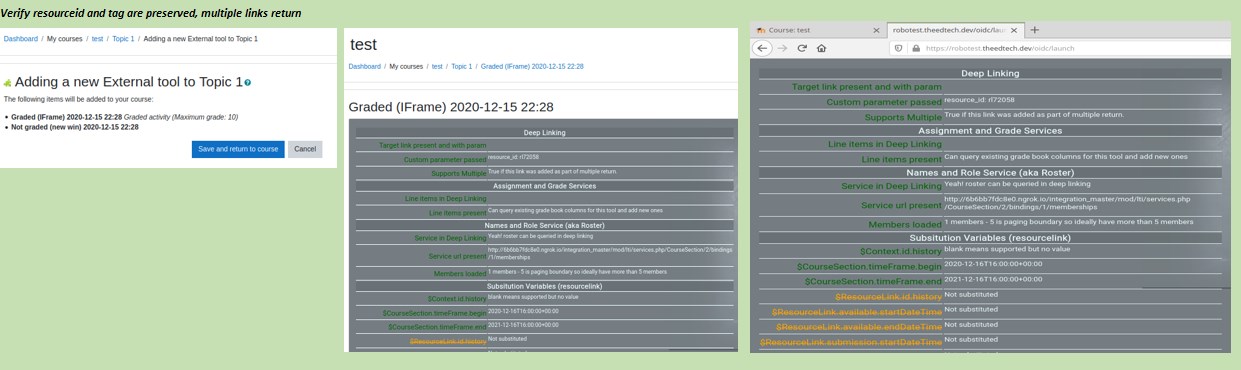Close the robotest.theedtech.dev browser tab

[x=1014, y=31]
